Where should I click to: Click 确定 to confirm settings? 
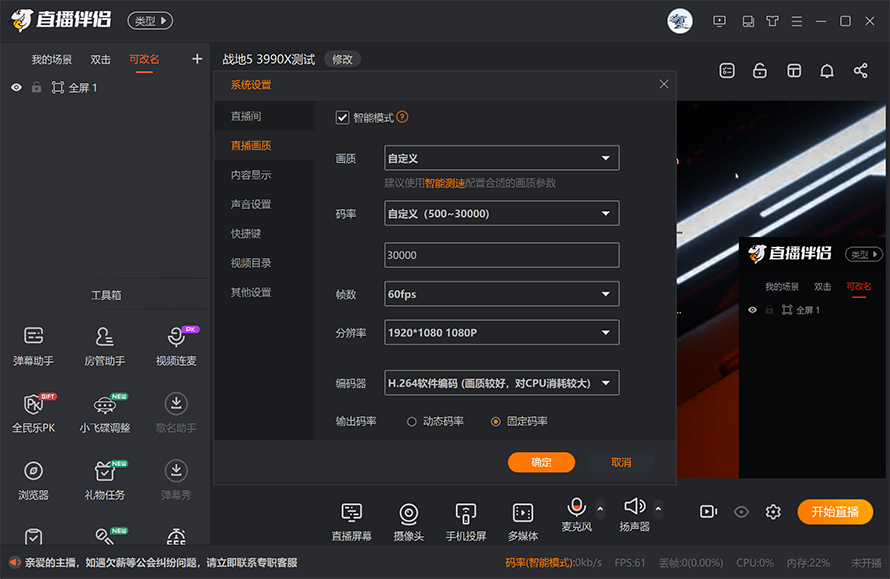pos(541,462)
